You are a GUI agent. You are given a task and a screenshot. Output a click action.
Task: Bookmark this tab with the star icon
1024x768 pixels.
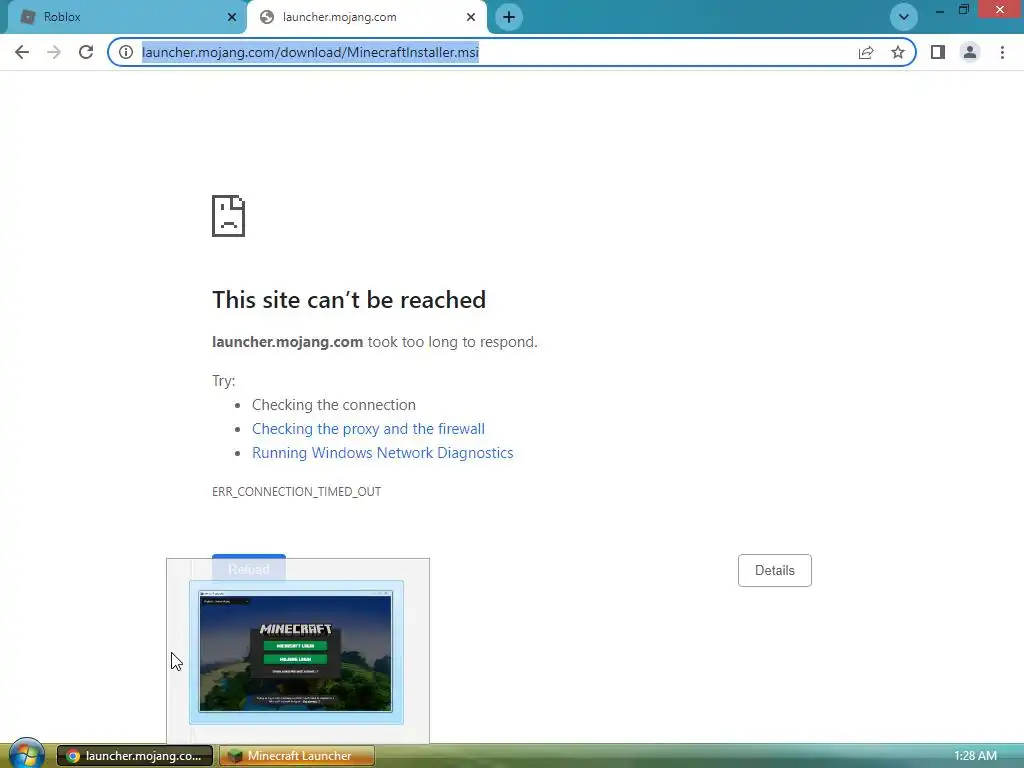tap(898, 52)
